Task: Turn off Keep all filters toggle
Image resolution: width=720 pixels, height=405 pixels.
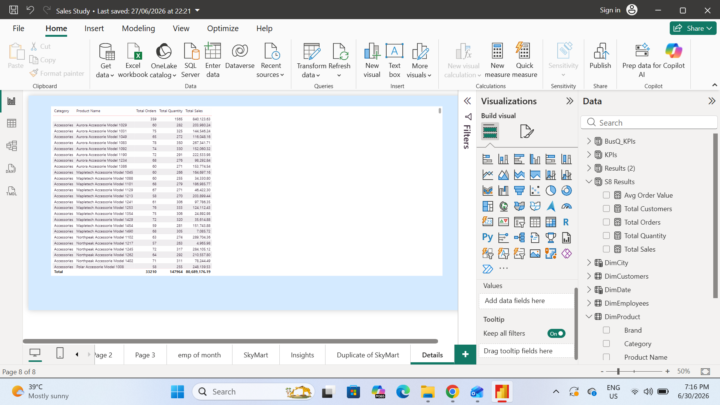Action: [x=556, y=333]
